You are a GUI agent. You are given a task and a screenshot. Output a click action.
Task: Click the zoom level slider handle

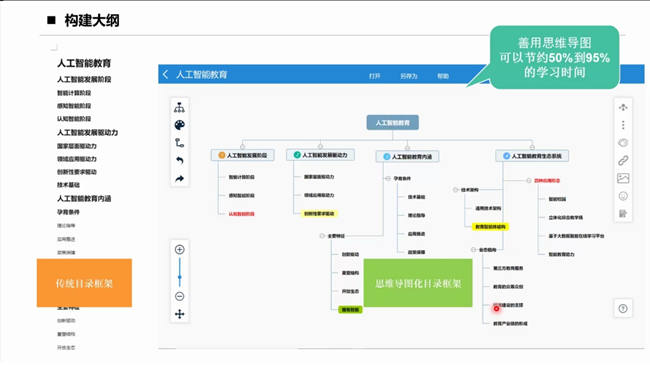(179, 277)
